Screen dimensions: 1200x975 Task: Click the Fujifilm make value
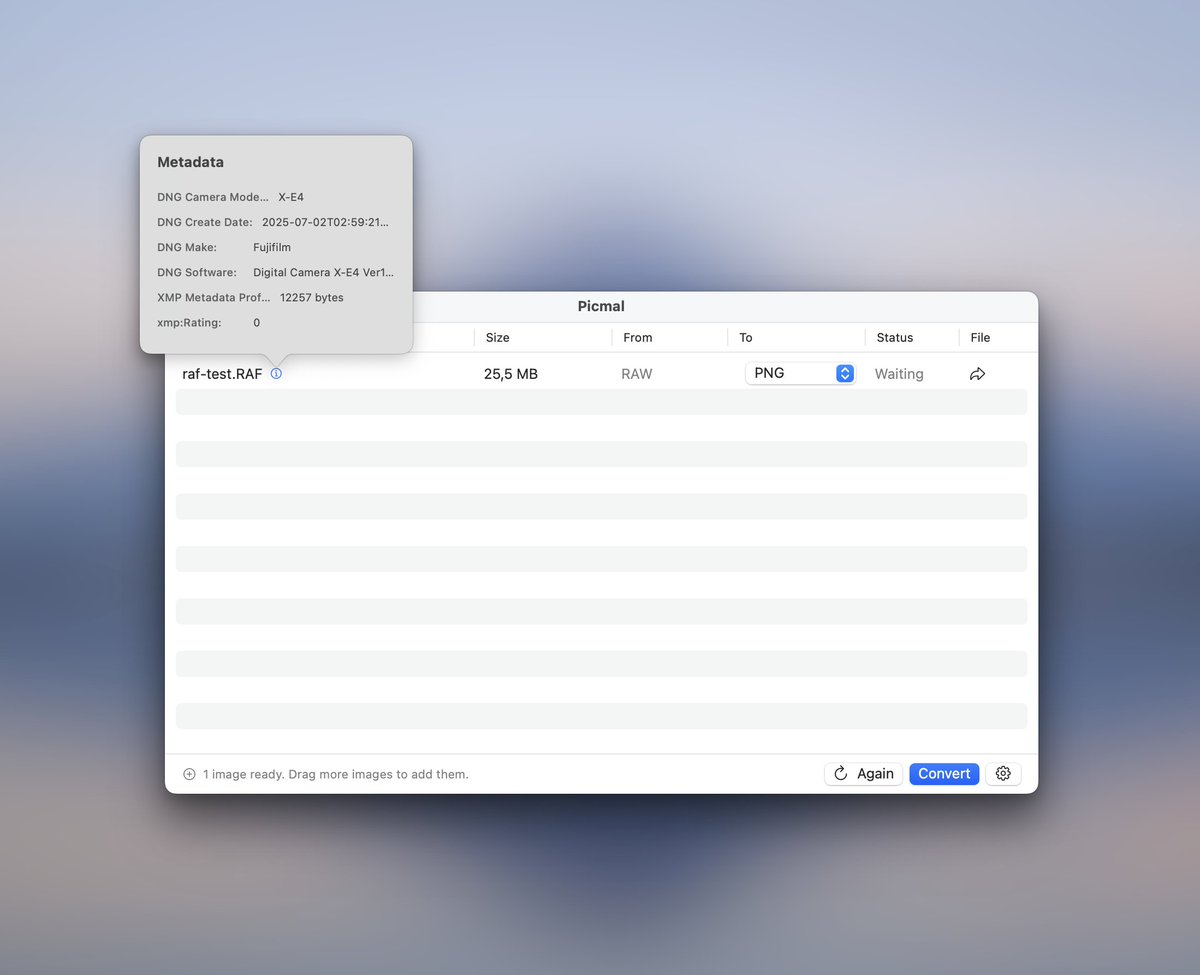(x=272, y=247)
